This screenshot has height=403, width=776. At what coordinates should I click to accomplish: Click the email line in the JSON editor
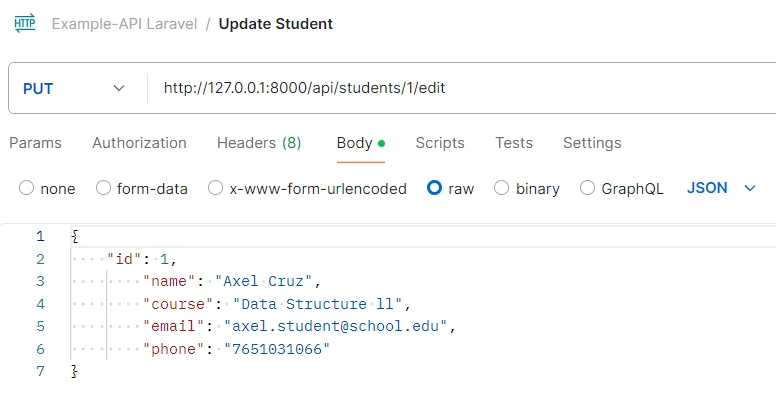300,326
